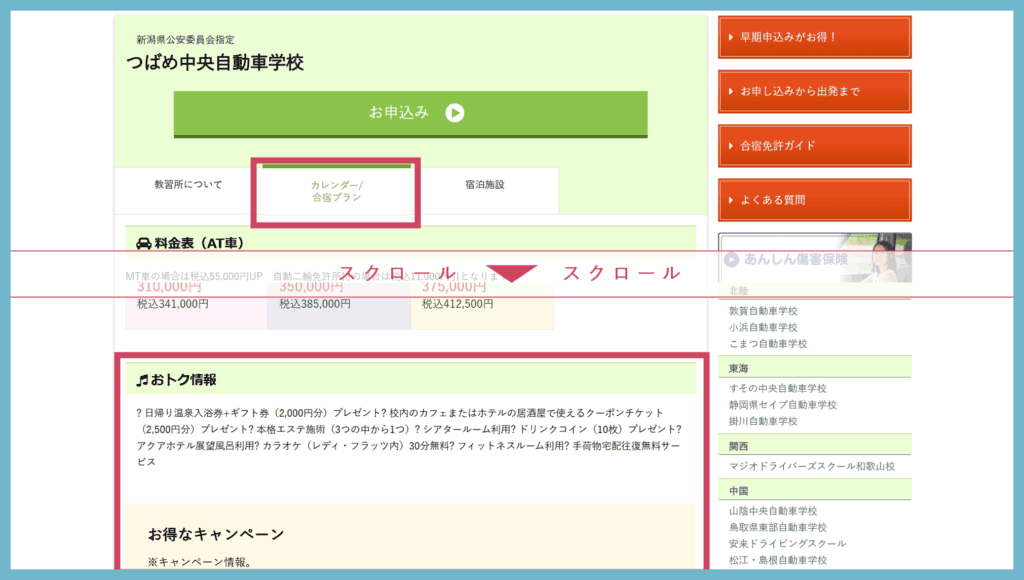
Task: Click the car icon beside 料金表（AT車）
Action: (x=144, y=244)
